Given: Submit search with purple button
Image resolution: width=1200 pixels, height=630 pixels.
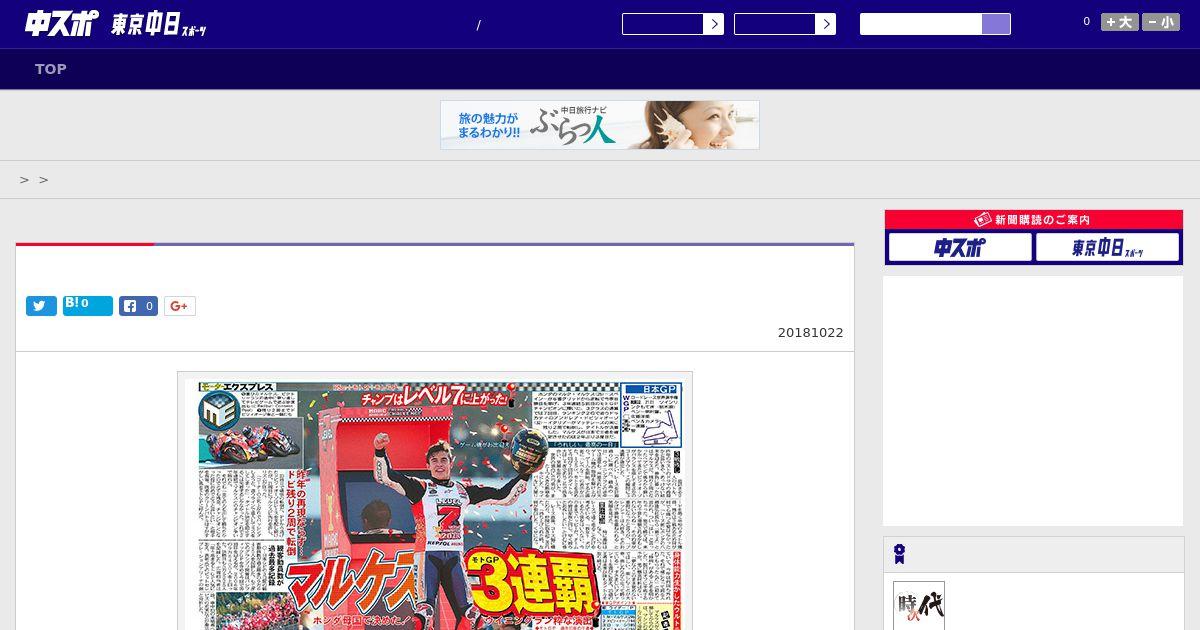Looking at the screenshot, I should (996, 24).
